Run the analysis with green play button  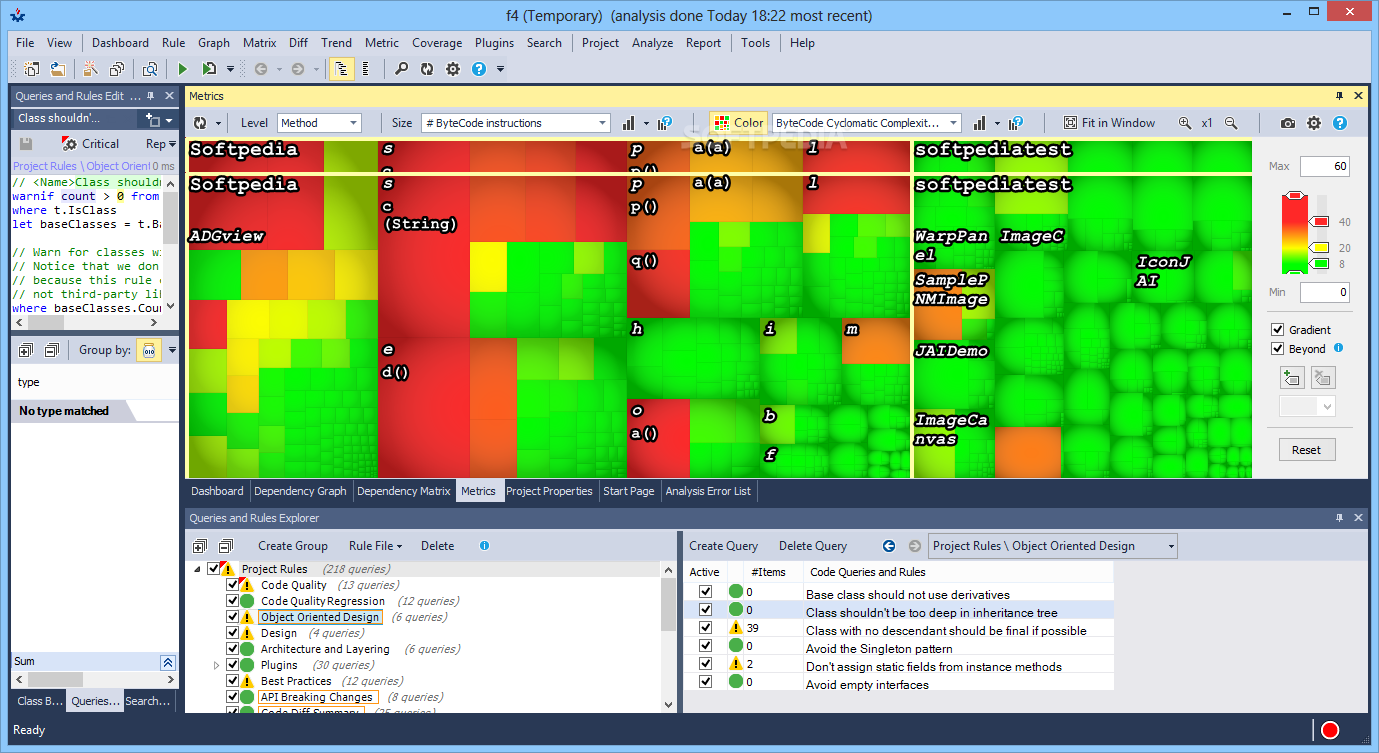coord(182,69)
